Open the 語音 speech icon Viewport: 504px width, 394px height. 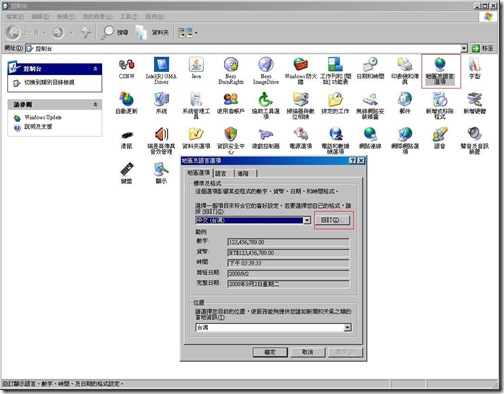tap(440, 138)
